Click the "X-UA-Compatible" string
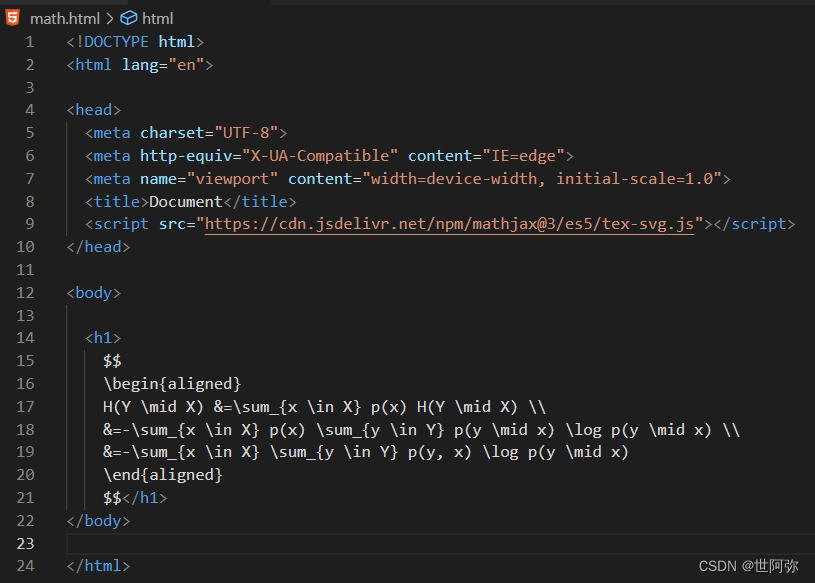The height and width of the screenshot is (583, 815). (x=320, y=156)
